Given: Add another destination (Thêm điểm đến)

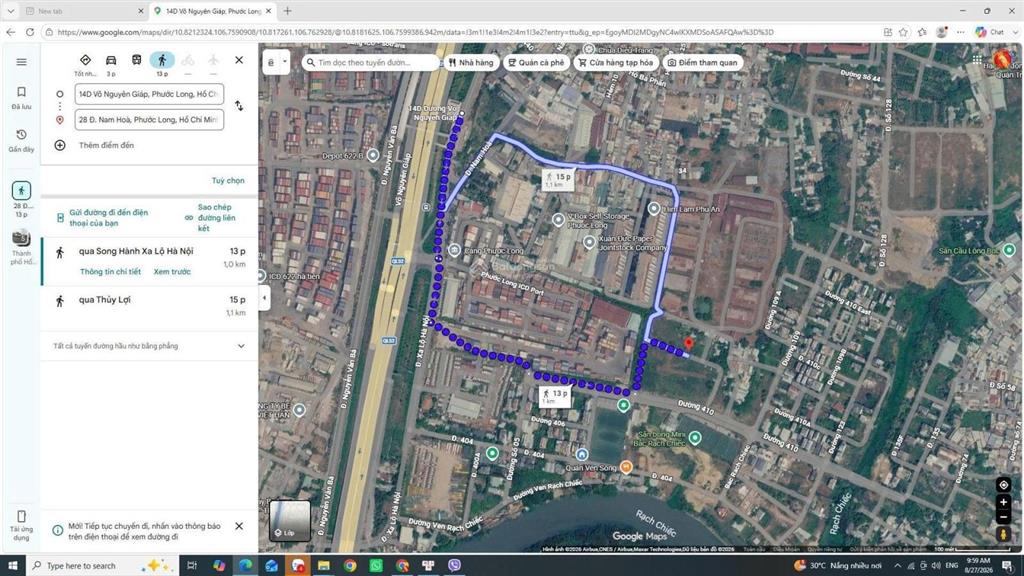Looking at the screenshot, I should [106, 145].
